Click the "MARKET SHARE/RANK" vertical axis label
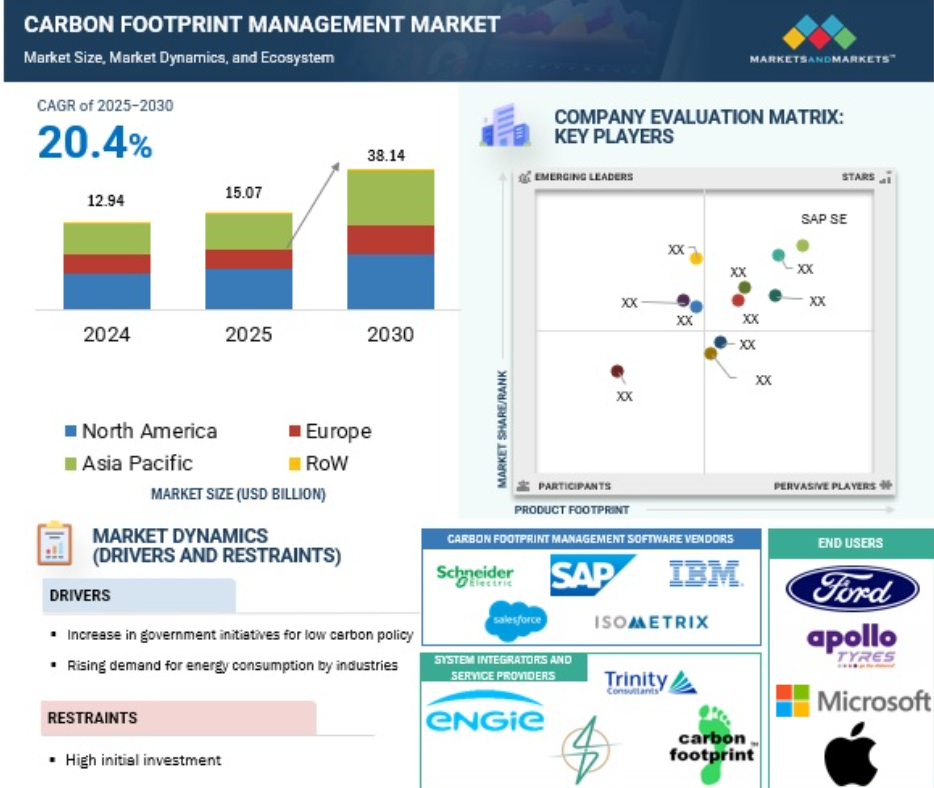 point(502,429)
